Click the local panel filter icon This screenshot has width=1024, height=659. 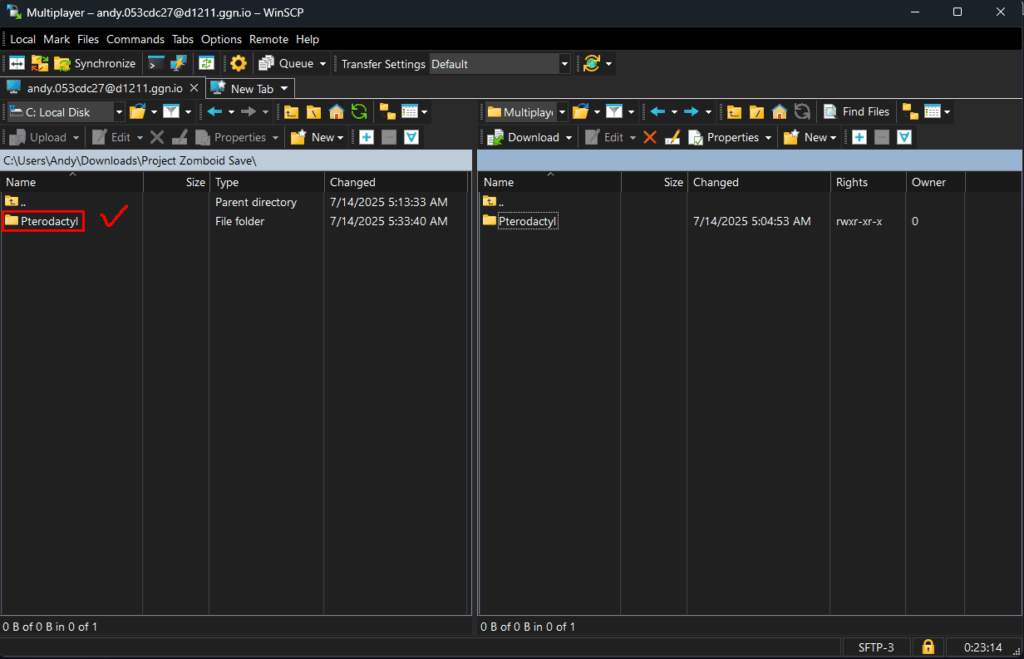click(171, 112)
